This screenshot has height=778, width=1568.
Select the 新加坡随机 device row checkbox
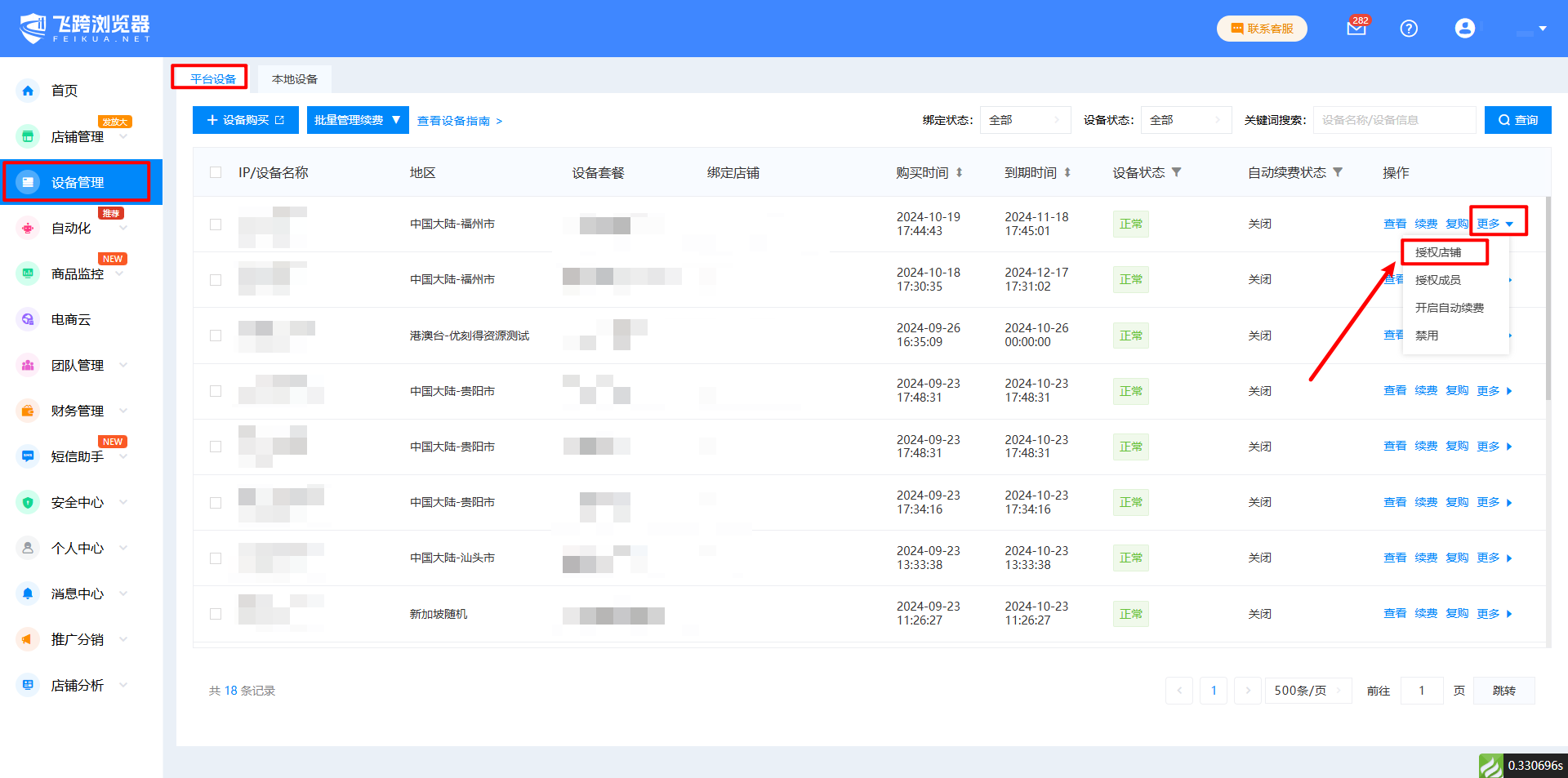click(x=216, y=614)
